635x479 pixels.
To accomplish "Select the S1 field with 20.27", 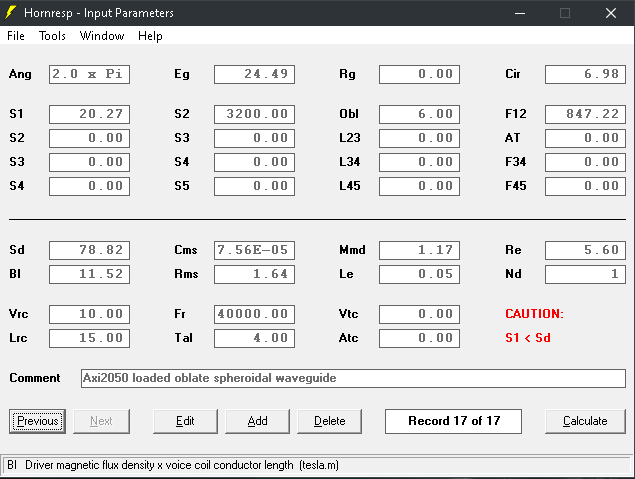I will (89, 114).
